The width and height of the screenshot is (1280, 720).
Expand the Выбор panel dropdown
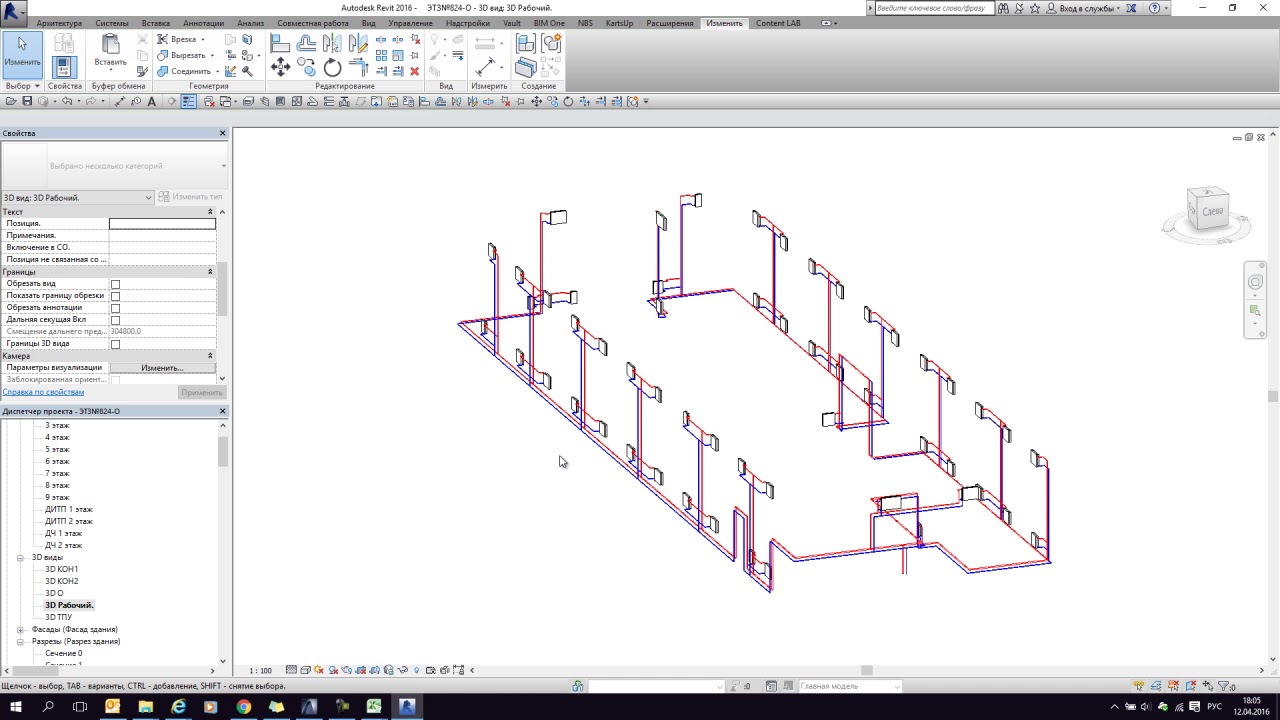coord(22,86)
